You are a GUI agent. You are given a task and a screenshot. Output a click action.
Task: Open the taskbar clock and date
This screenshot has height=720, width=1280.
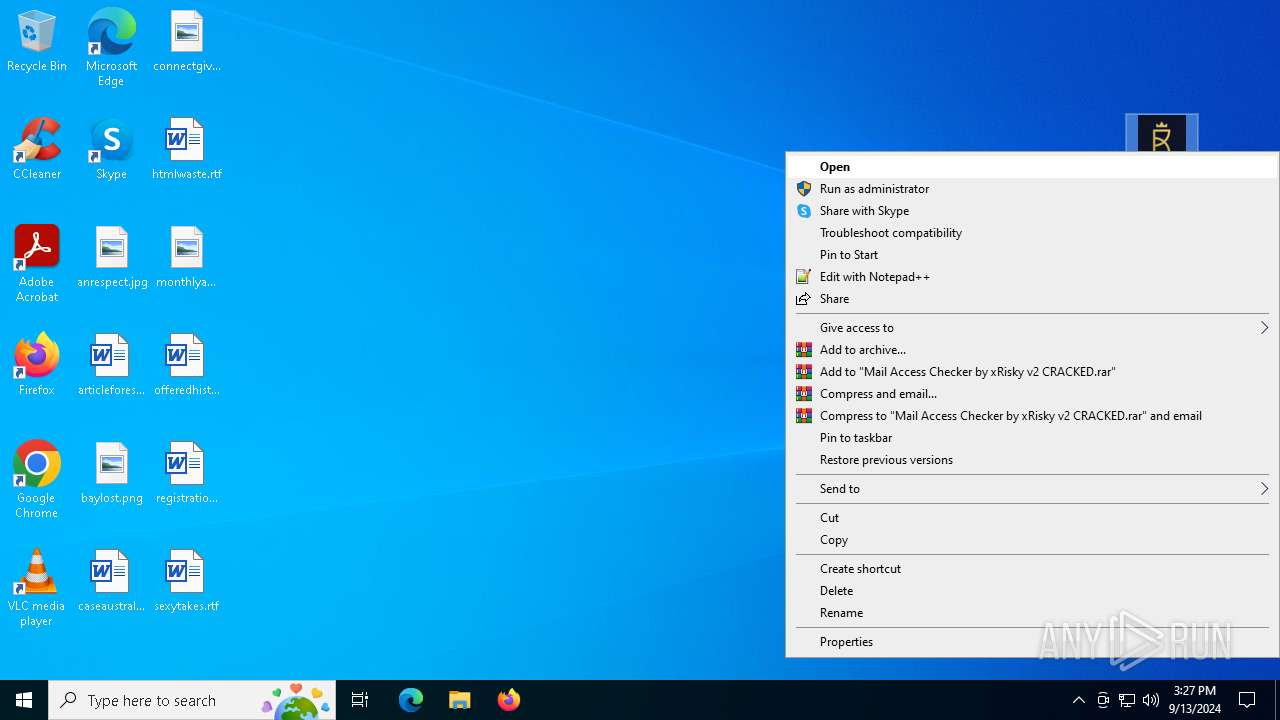[x=1195, y=700]
